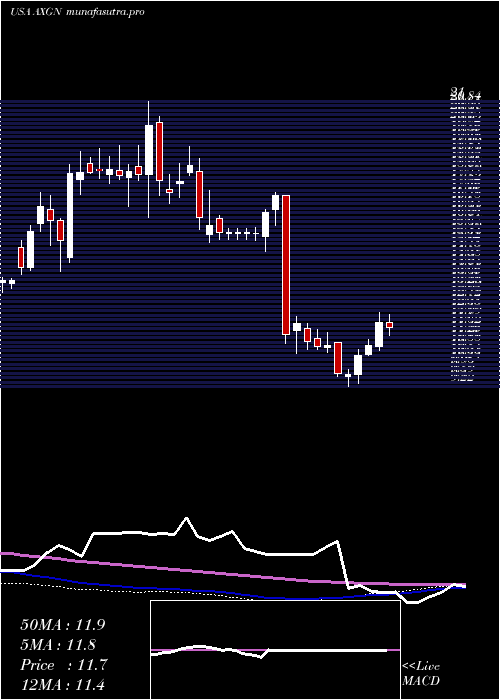500x700 pixels.
Task: Click the MACD inset chart box
Action: click(x=275, y=650)
